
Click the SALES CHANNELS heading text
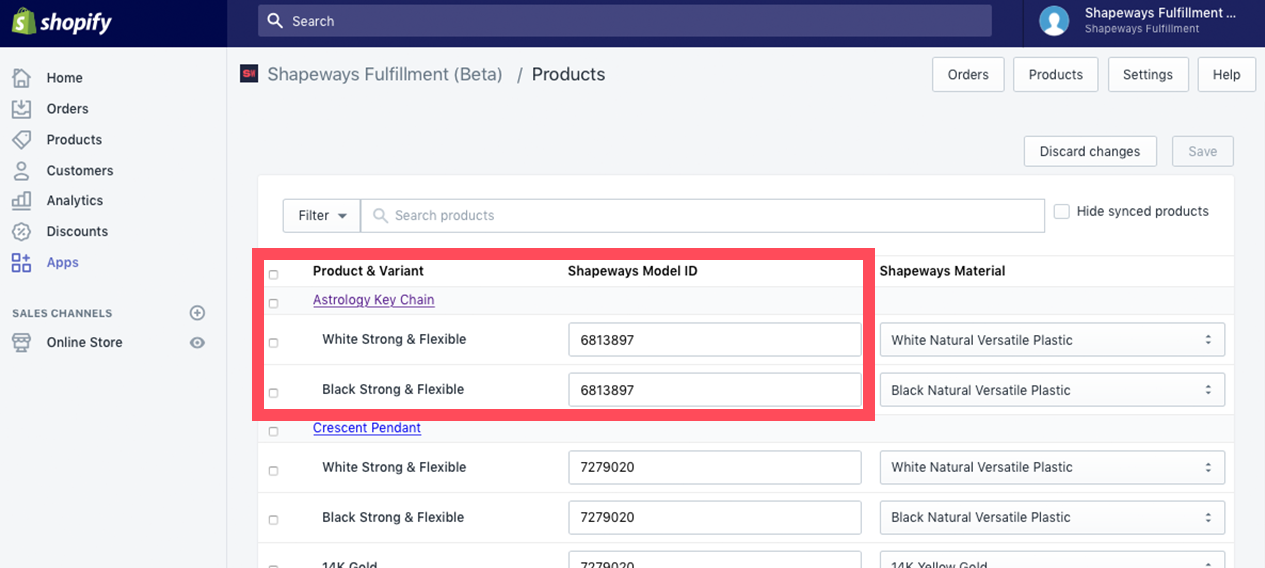(x=62, y=313)
